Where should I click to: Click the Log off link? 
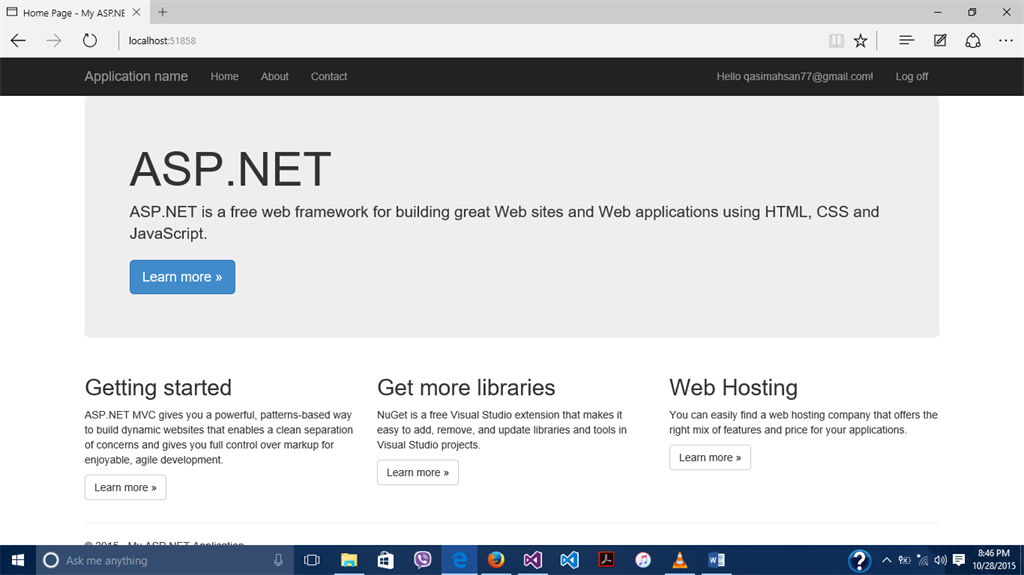pyautogui.click(x=912, y=76)
